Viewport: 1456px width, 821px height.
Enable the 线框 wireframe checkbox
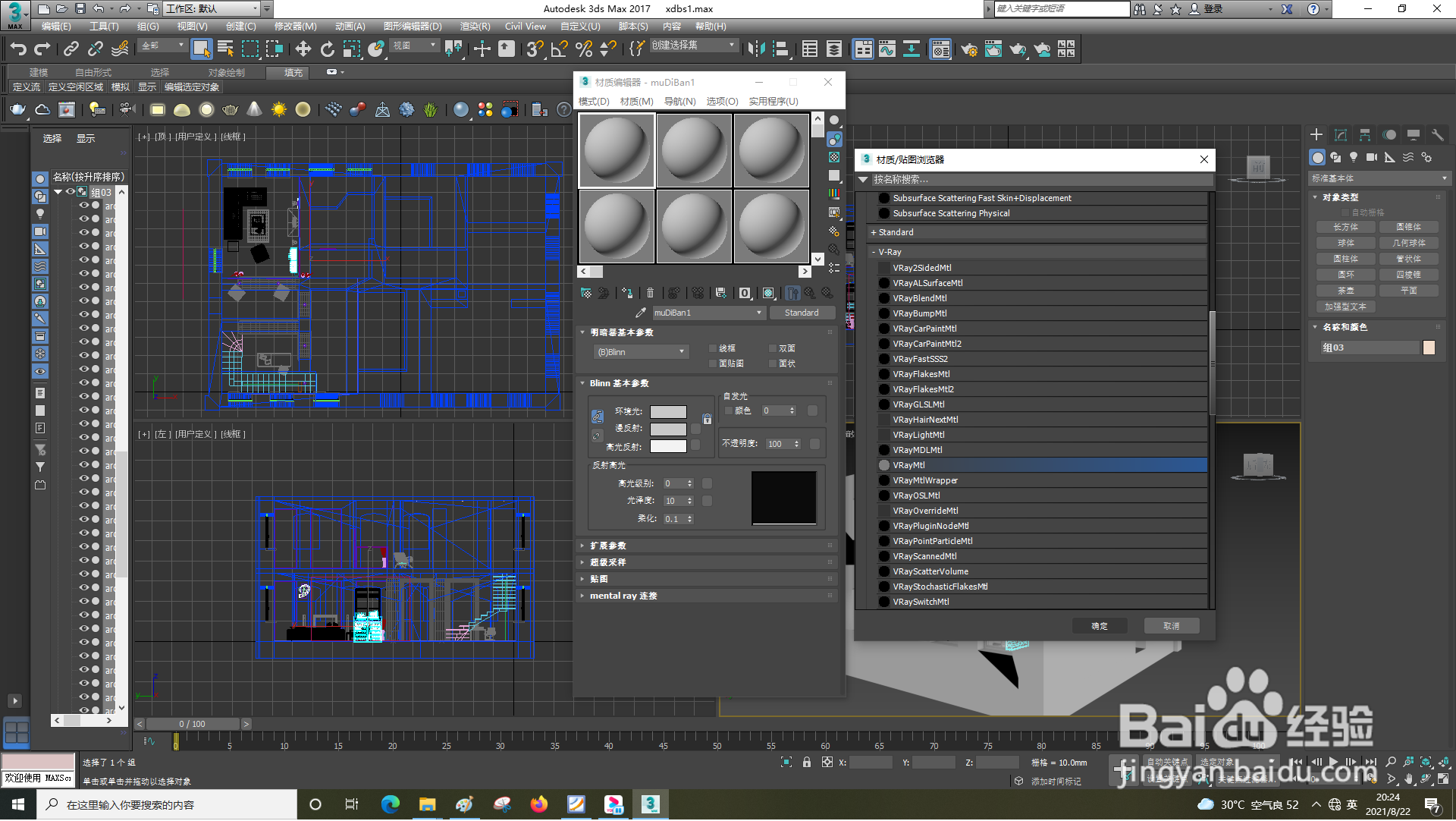coord(713,348)
